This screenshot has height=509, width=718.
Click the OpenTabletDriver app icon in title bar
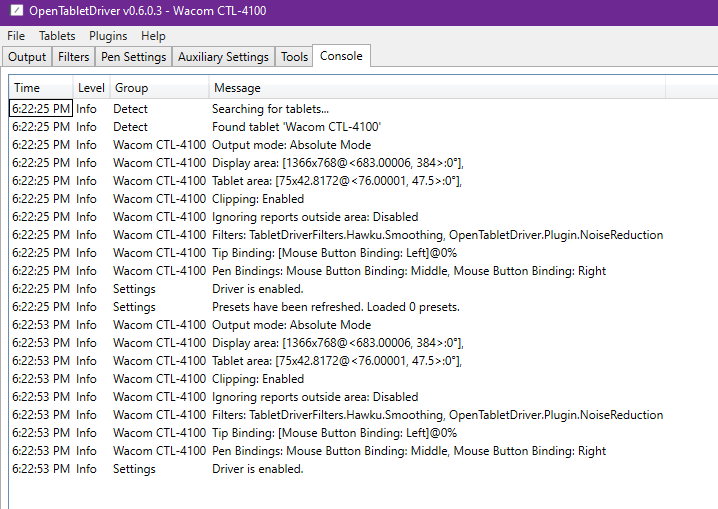pos(16,10)
